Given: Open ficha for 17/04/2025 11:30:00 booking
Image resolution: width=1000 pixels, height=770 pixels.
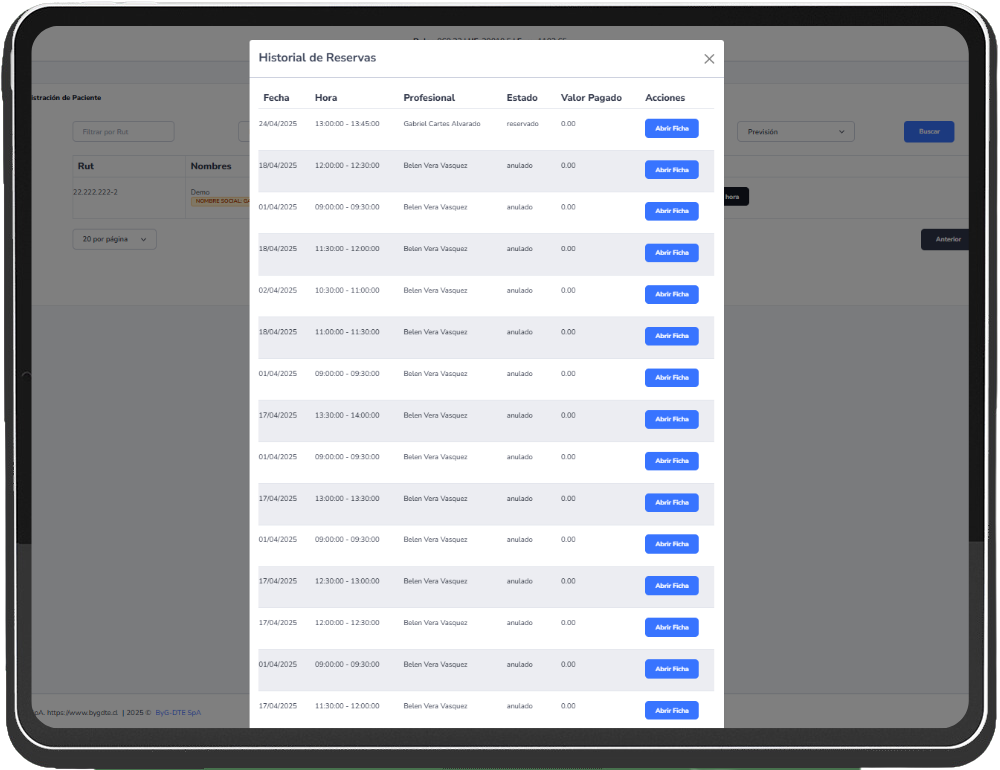Looking at the screenshot, I should [x=671, y=711].
